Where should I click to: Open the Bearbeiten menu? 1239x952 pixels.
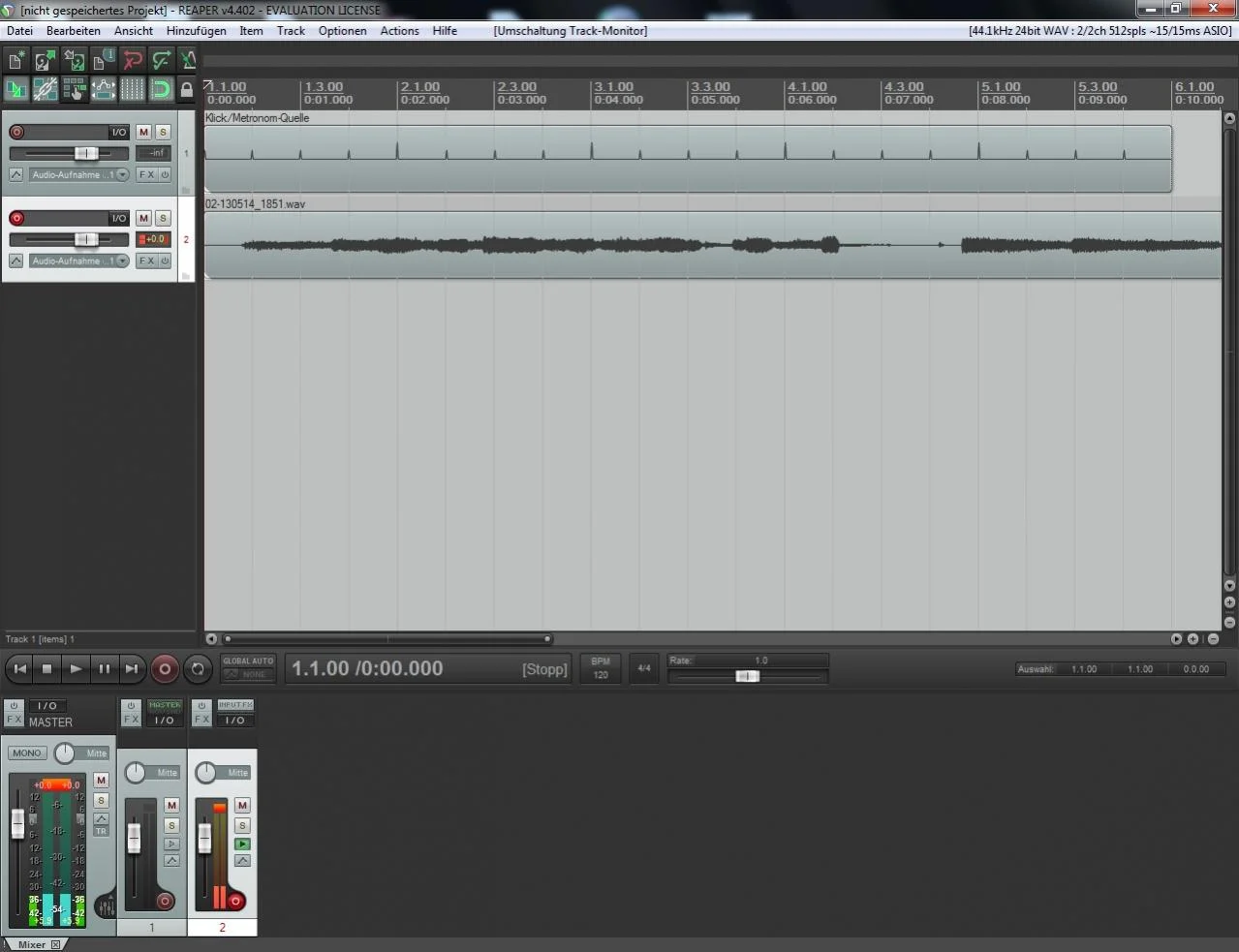click(x=73, y=31)
